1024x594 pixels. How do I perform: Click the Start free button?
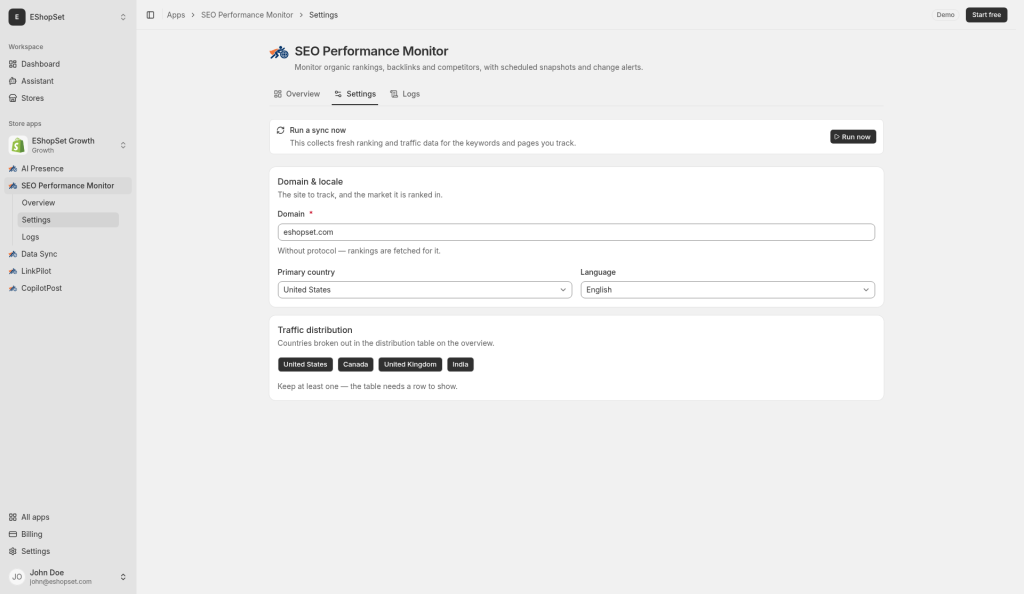pos(986,15)
